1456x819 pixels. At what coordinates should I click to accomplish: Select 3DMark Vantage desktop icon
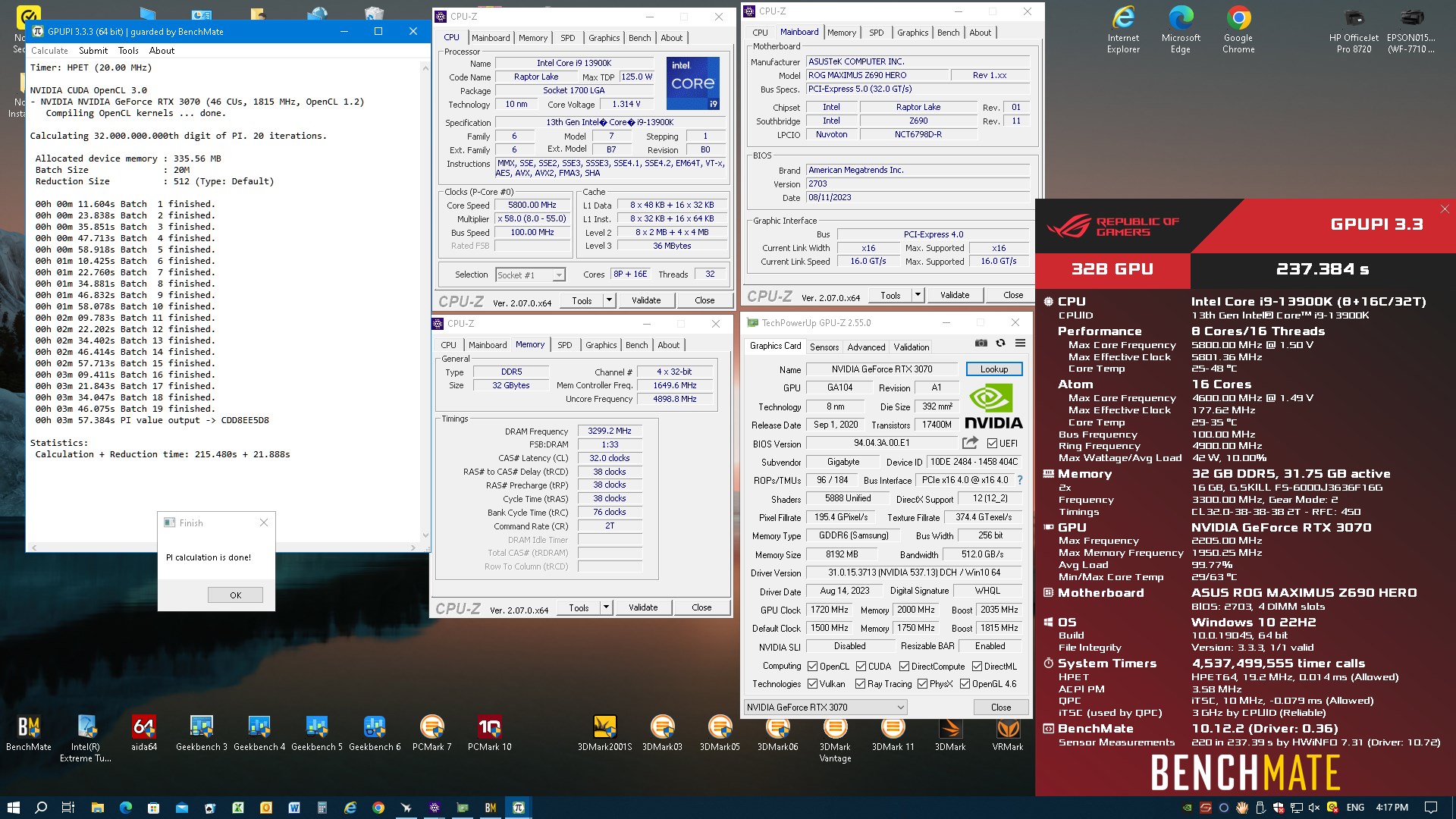pyautogui.click(x=835, y=739)
